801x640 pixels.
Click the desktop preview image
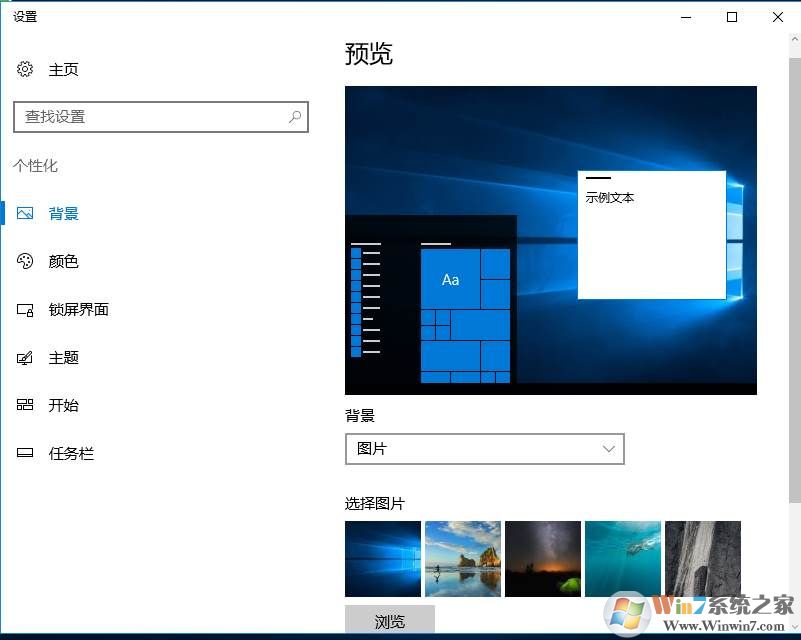[550, 240]
